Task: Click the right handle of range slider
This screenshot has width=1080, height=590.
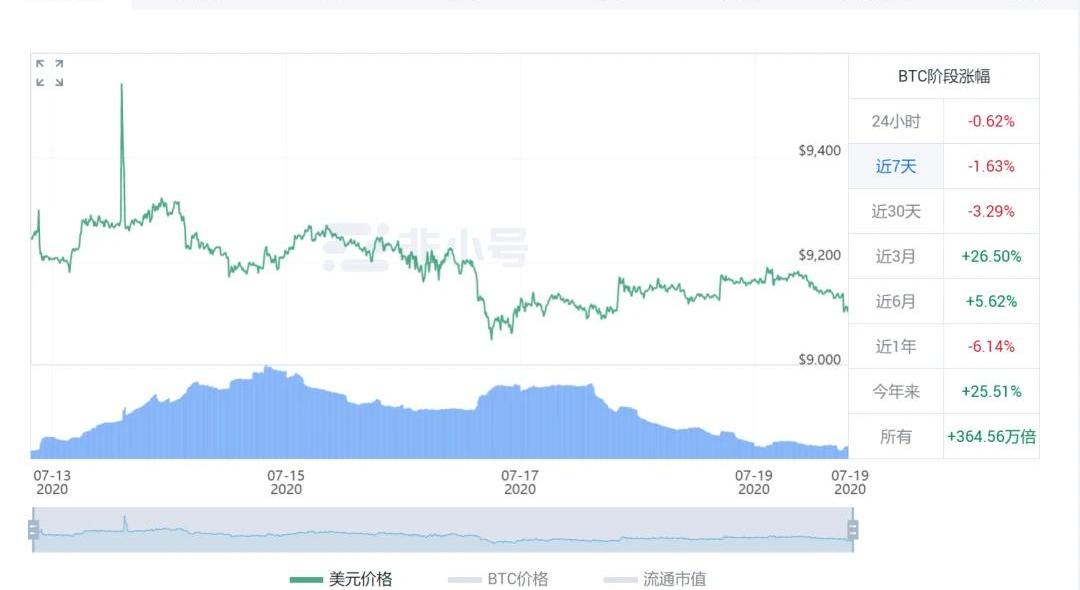Action: pos(853,530)
